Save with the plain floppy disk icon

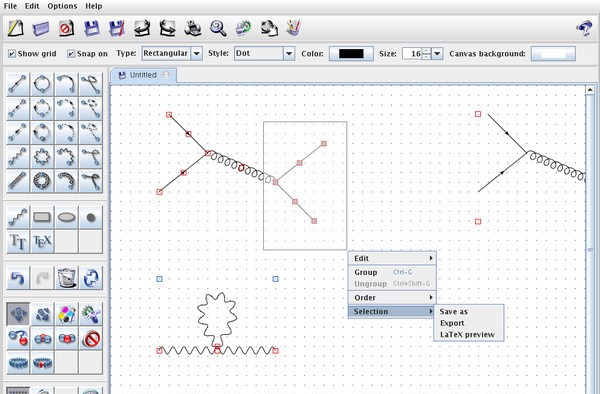coord(91,28)
